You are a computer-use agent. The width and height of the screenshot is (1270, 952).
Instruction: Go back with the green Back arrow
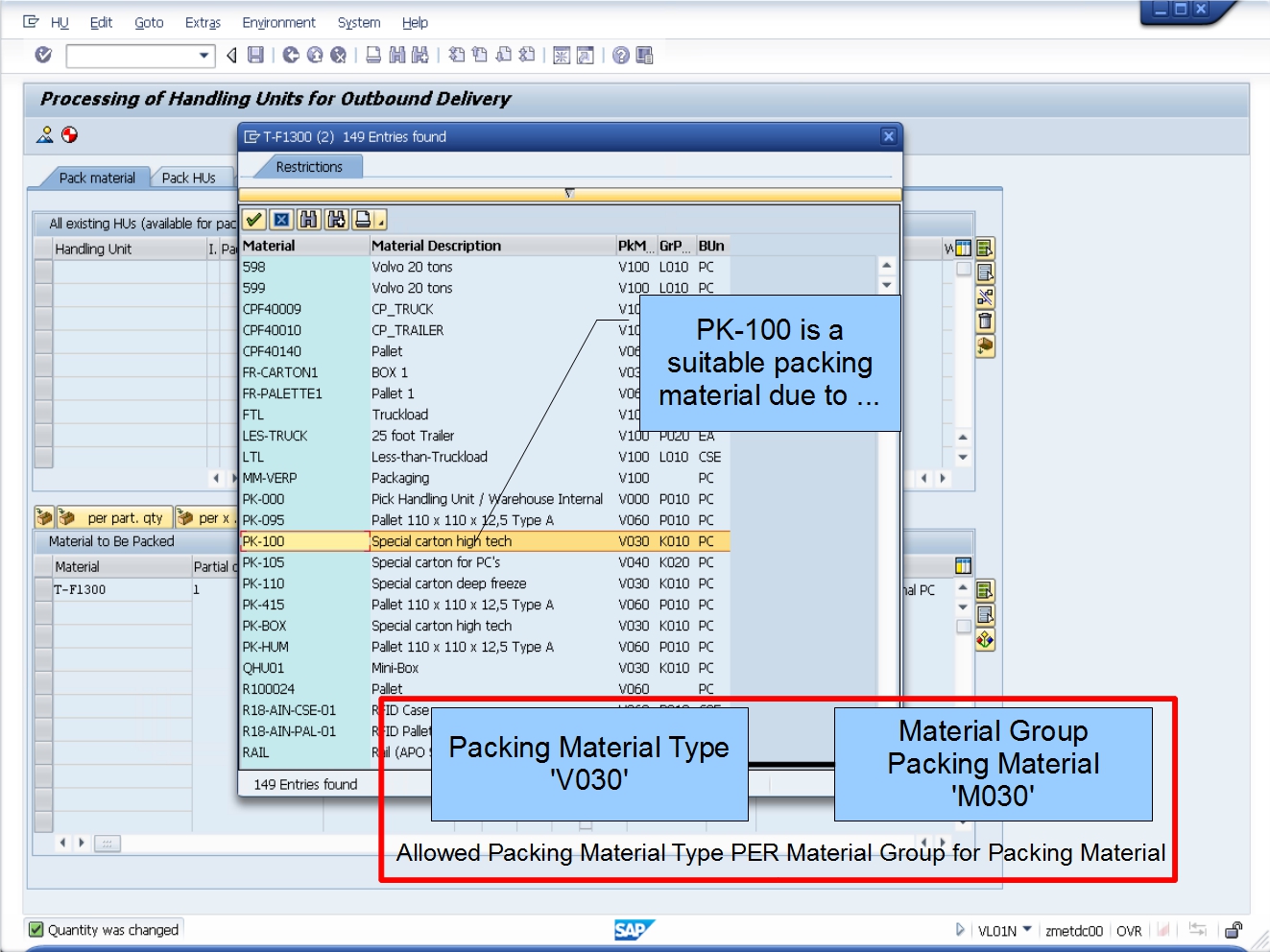291,55
